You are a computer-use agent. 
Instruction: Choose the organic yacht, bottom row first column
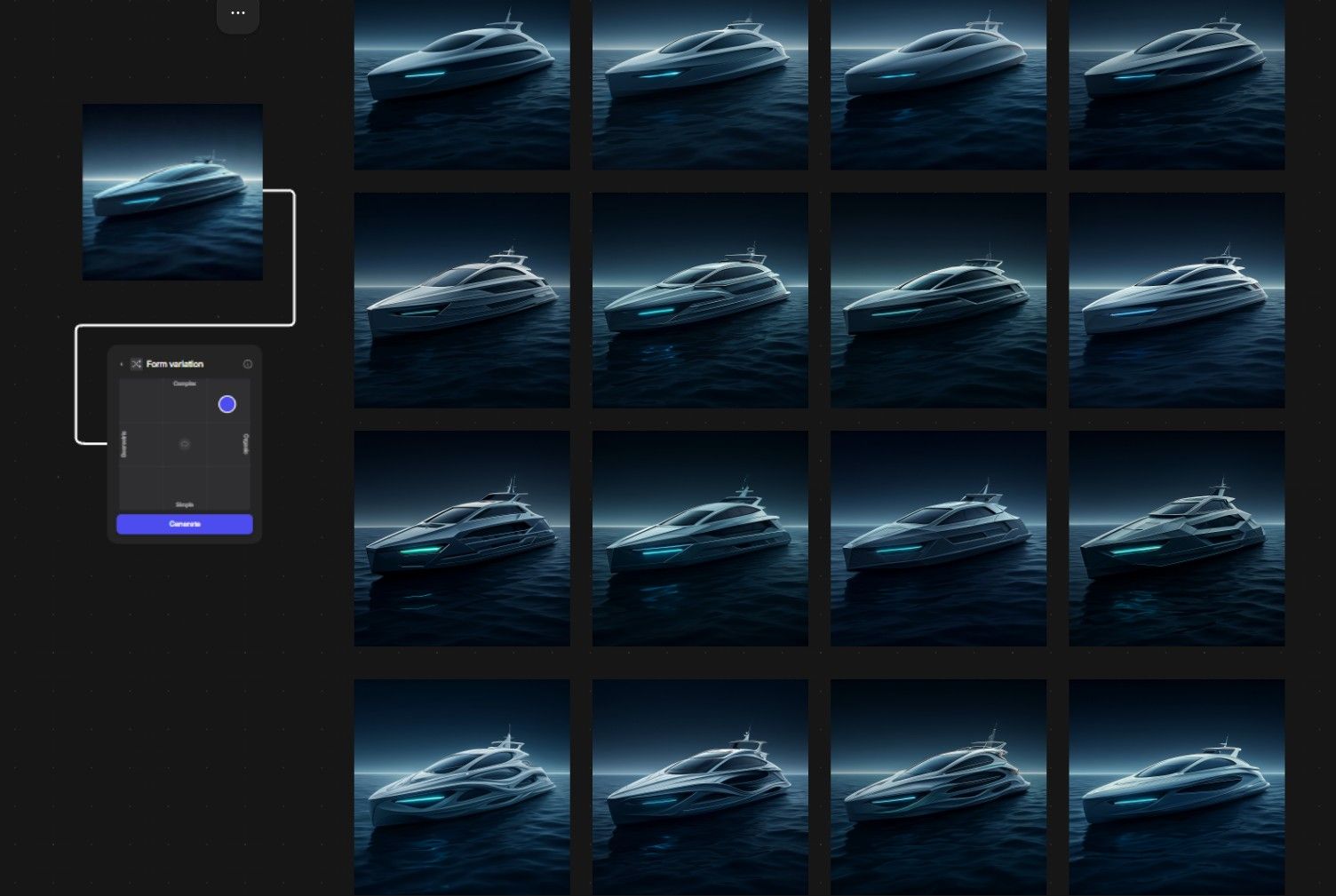462,787
